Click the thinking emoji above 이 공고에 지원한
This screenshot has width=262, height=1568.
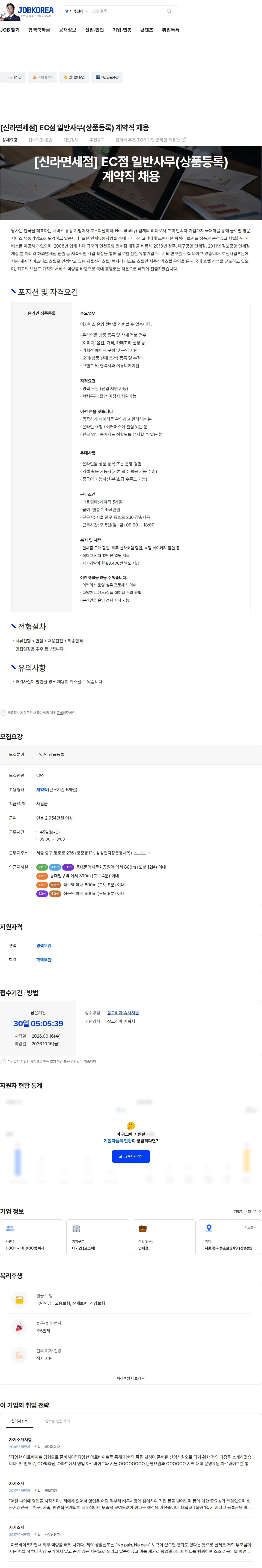131,1125
